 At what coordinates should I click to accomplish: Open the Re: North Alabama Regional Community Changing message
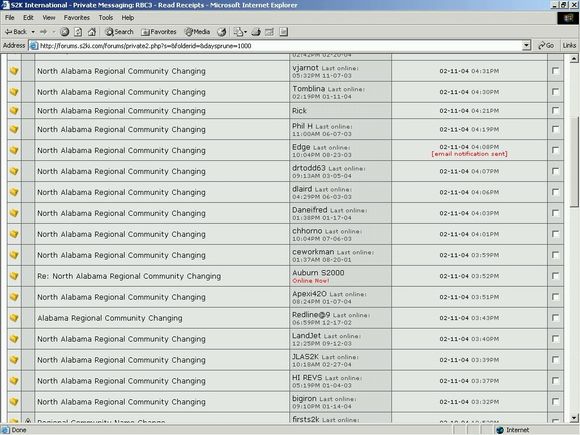pyautogui.click(x=129, y=276)
